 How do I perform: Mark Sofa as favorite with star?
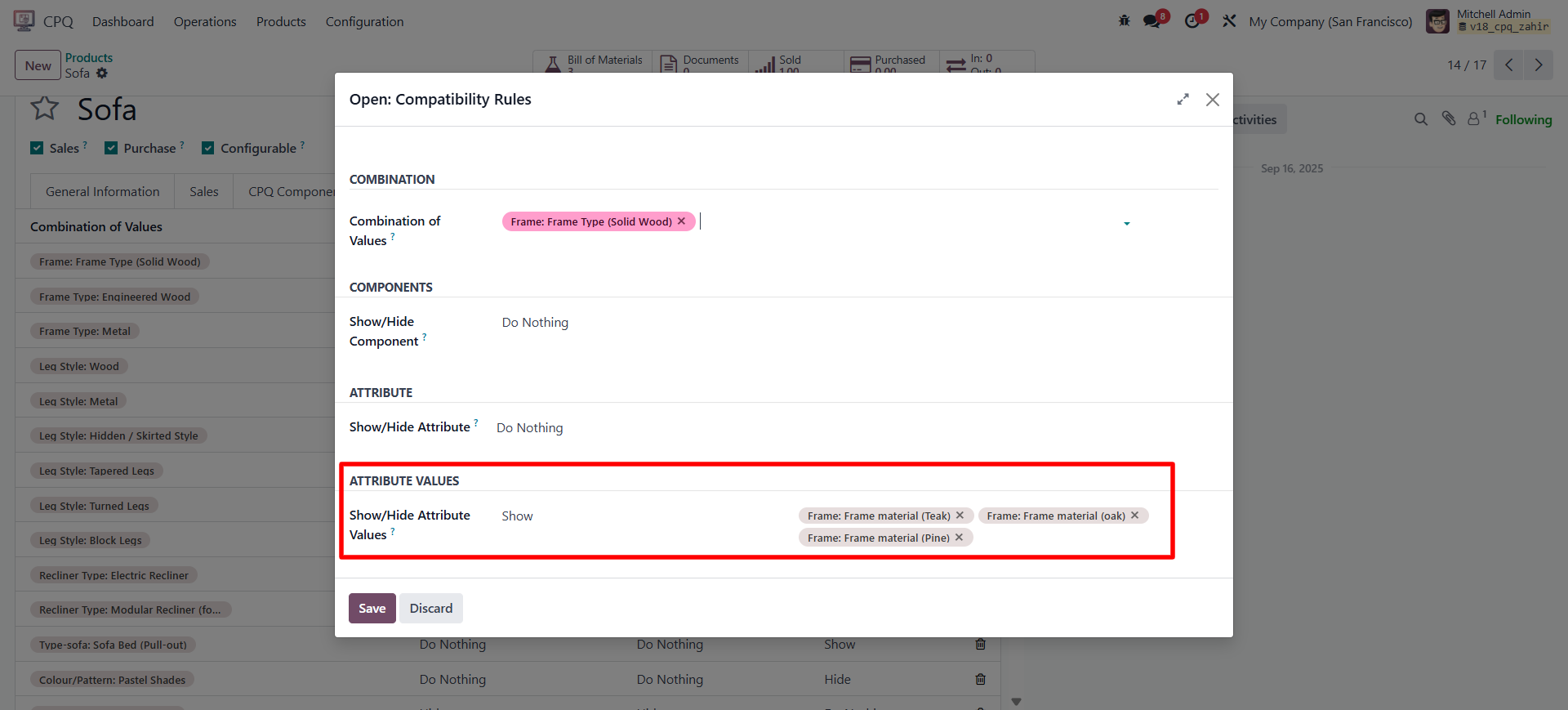(x=45, y=109)
